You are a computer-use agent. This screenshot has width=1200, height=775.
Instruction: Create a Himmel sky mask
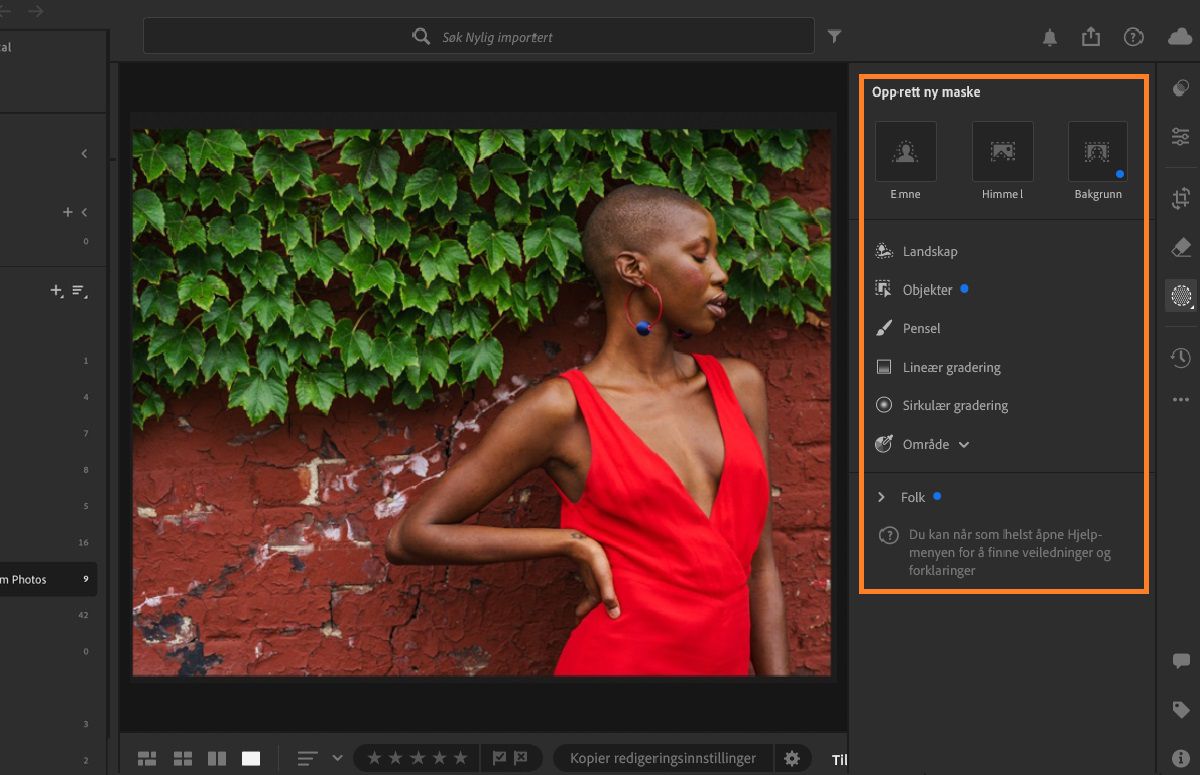click(1001, 152)
